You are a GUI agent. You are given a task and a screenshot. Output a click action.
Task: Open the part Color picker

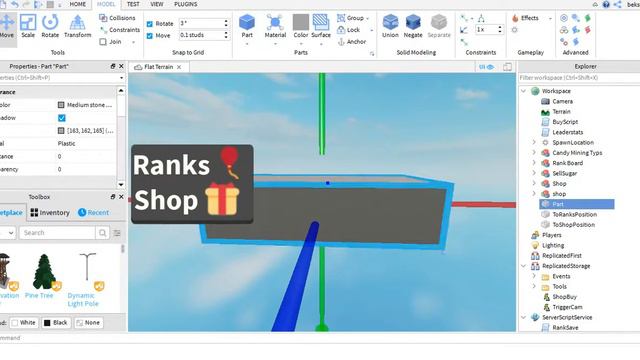point(301,26)
